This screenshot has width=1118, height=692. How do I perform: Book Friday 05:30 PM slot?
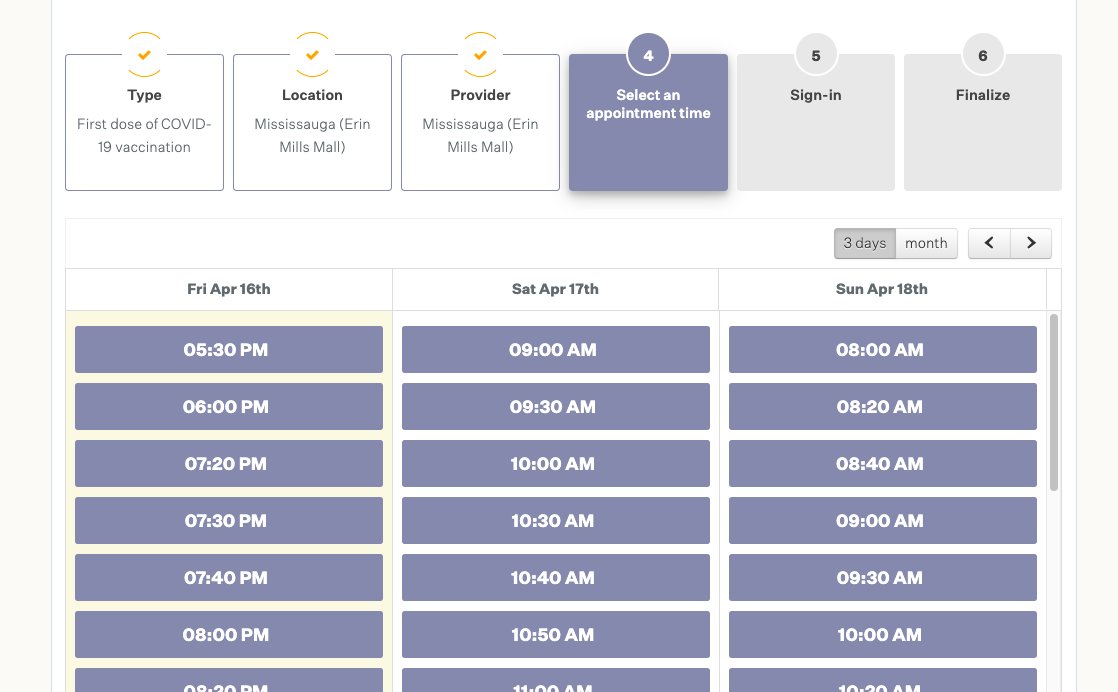click(x=229, y=349)
